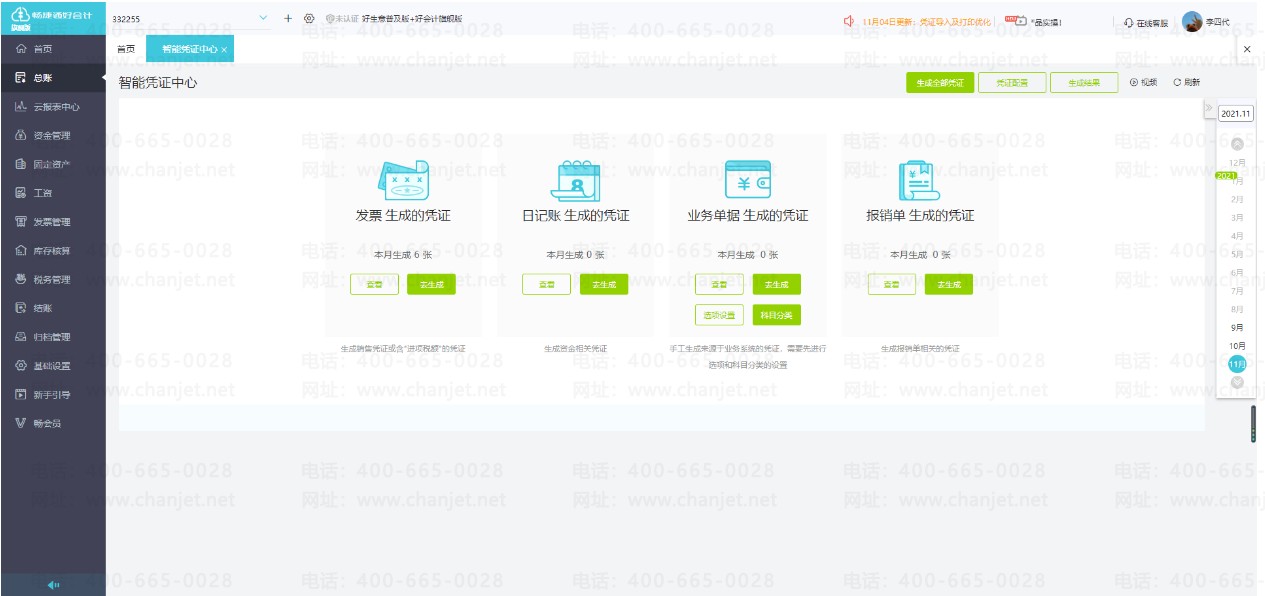Close the 智能凭证中心 tab

pyautogui.click(x=224, y=49)
